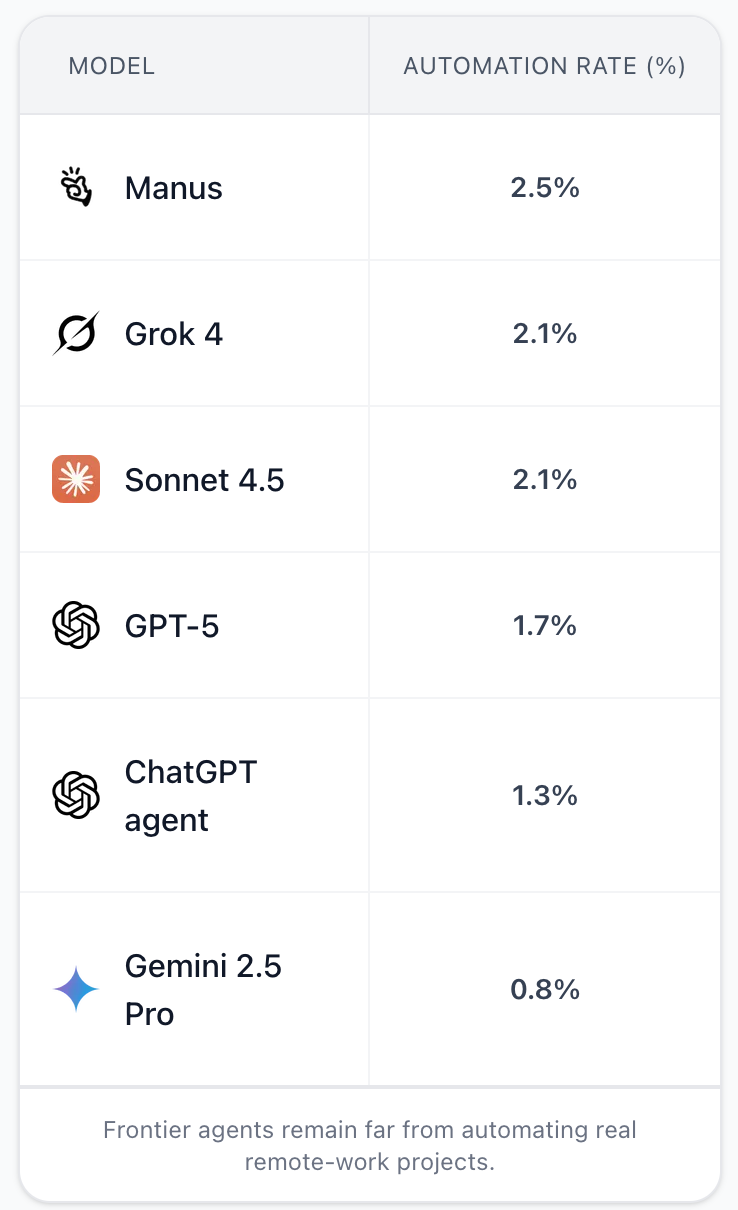
Task: Select the Grok 4 model name
Action: click(x=174, y=334)
